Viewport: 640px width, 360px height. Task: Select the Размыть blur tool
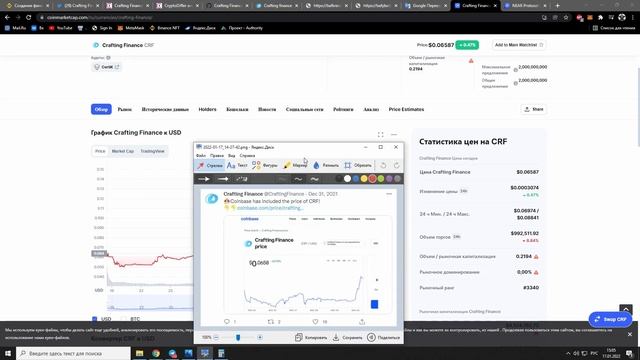point(326,165)
